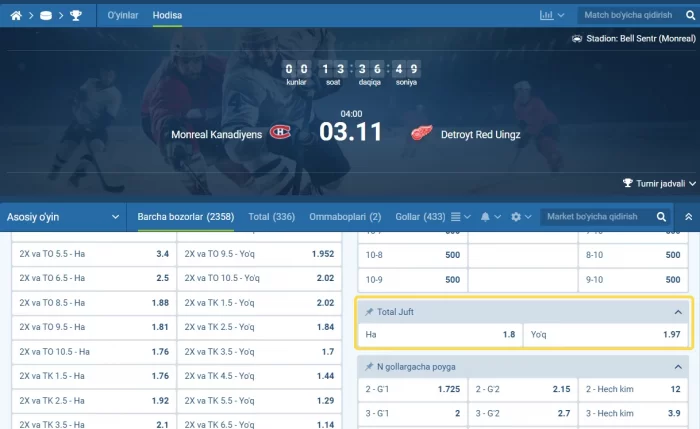Screen dimensions: 700x429
Task: Open bell notifications icon
Action: pyautogui.click(x=485, y=217)
